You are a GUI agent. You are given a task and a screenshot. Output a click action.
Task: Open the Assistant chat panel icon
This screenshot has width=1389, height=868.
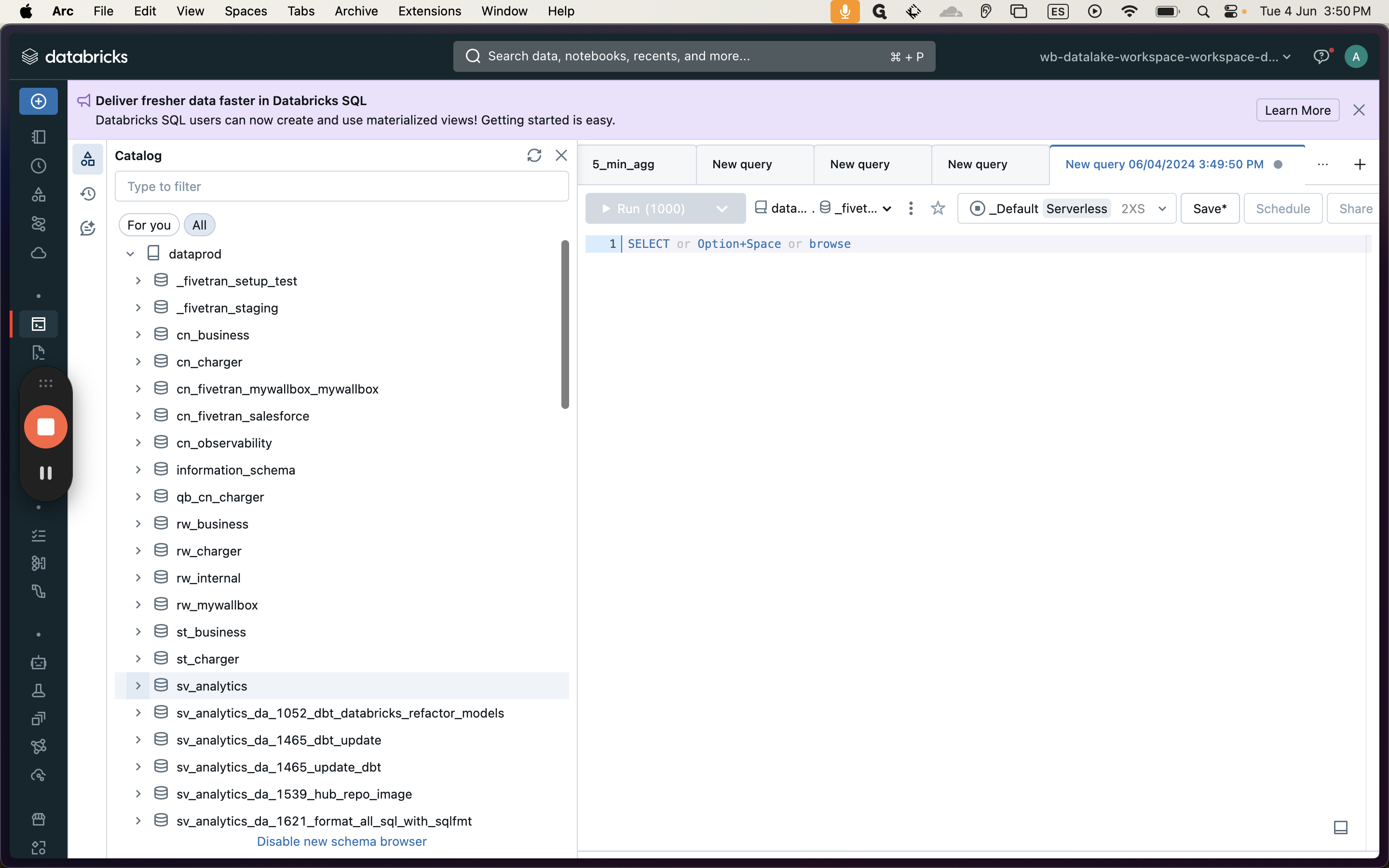88,228
